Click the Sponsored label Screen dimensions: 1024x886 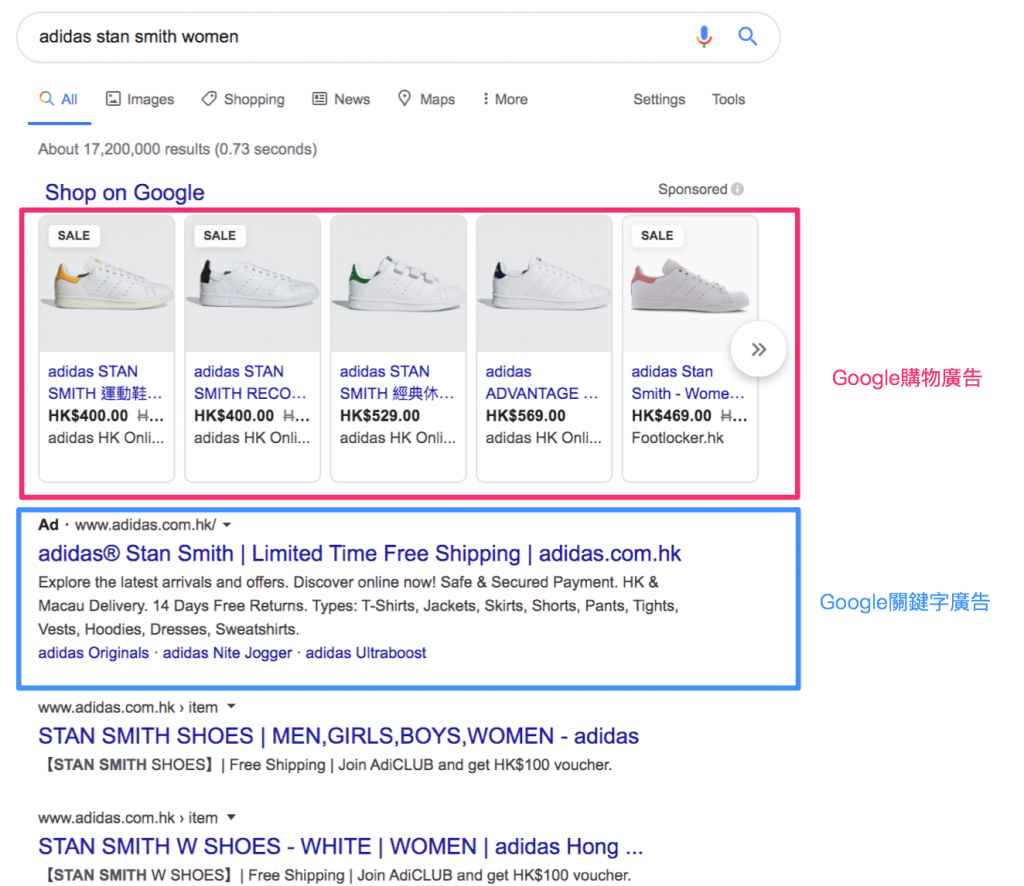click(x=692, y=189)
